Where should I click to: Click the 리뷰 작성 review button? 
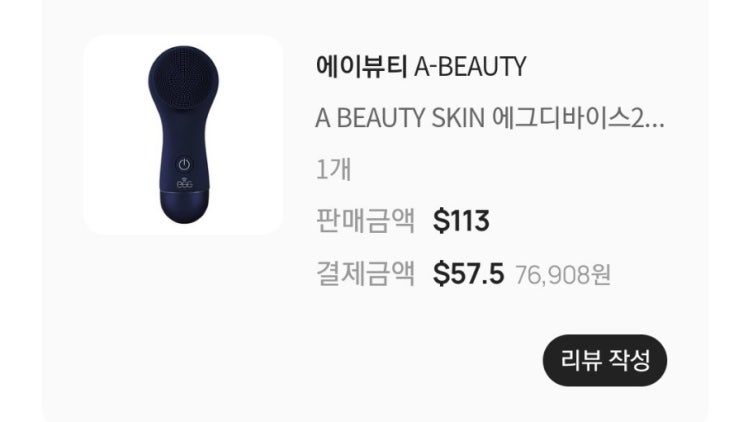point(605,360)
